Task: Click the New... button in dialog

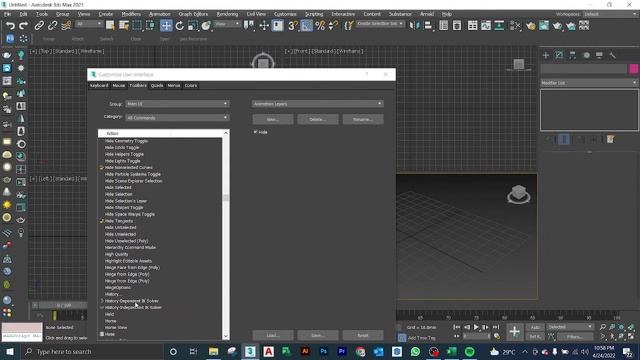Action: (x=273, y=120)
